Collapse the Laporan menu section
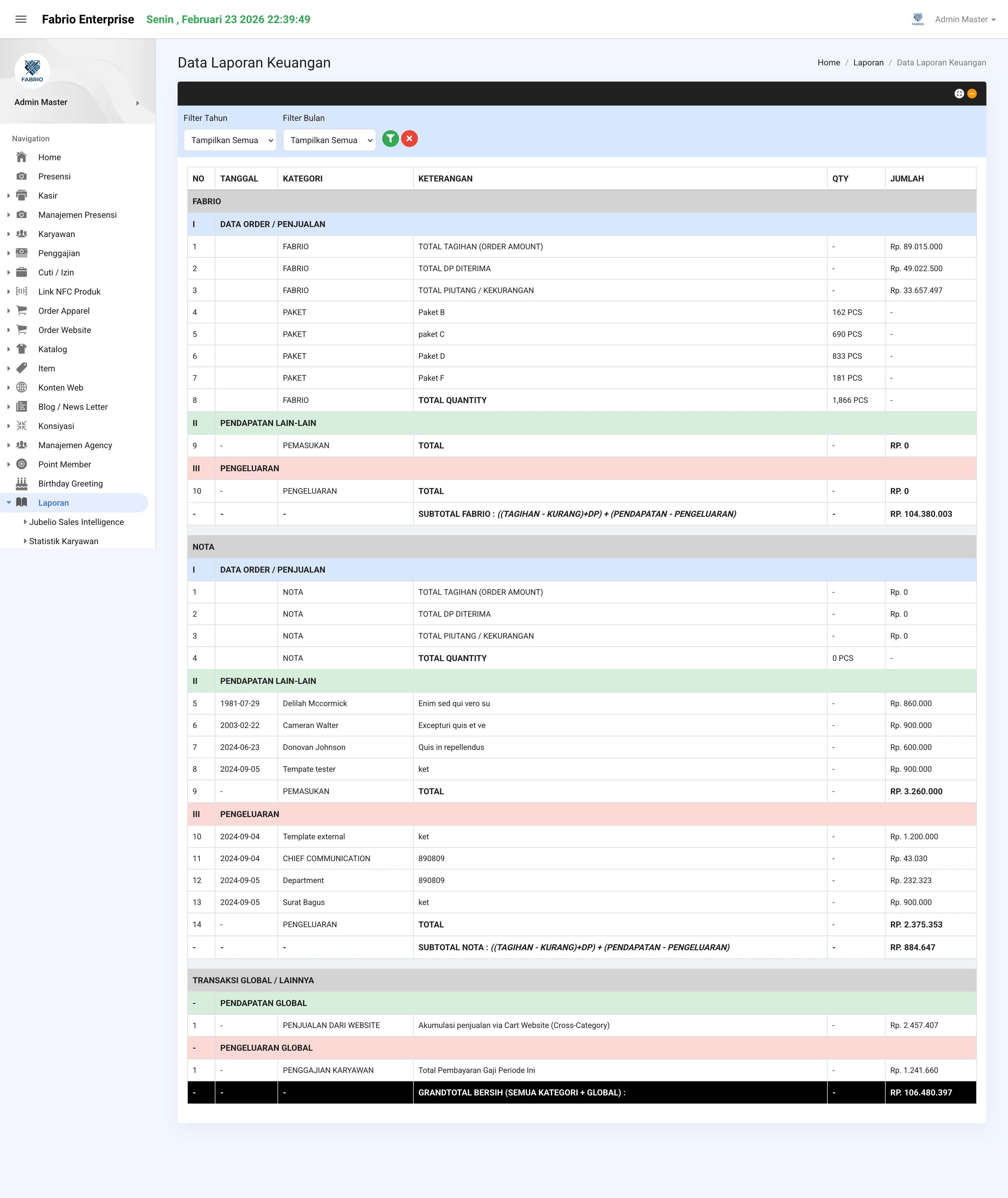 tap(74, 503)
